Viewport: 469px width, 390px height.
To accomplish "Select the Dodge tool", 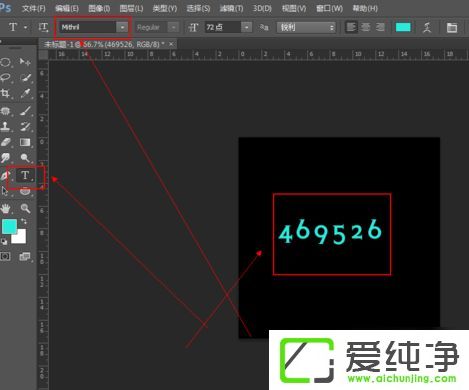I will (x=25, y=158).
